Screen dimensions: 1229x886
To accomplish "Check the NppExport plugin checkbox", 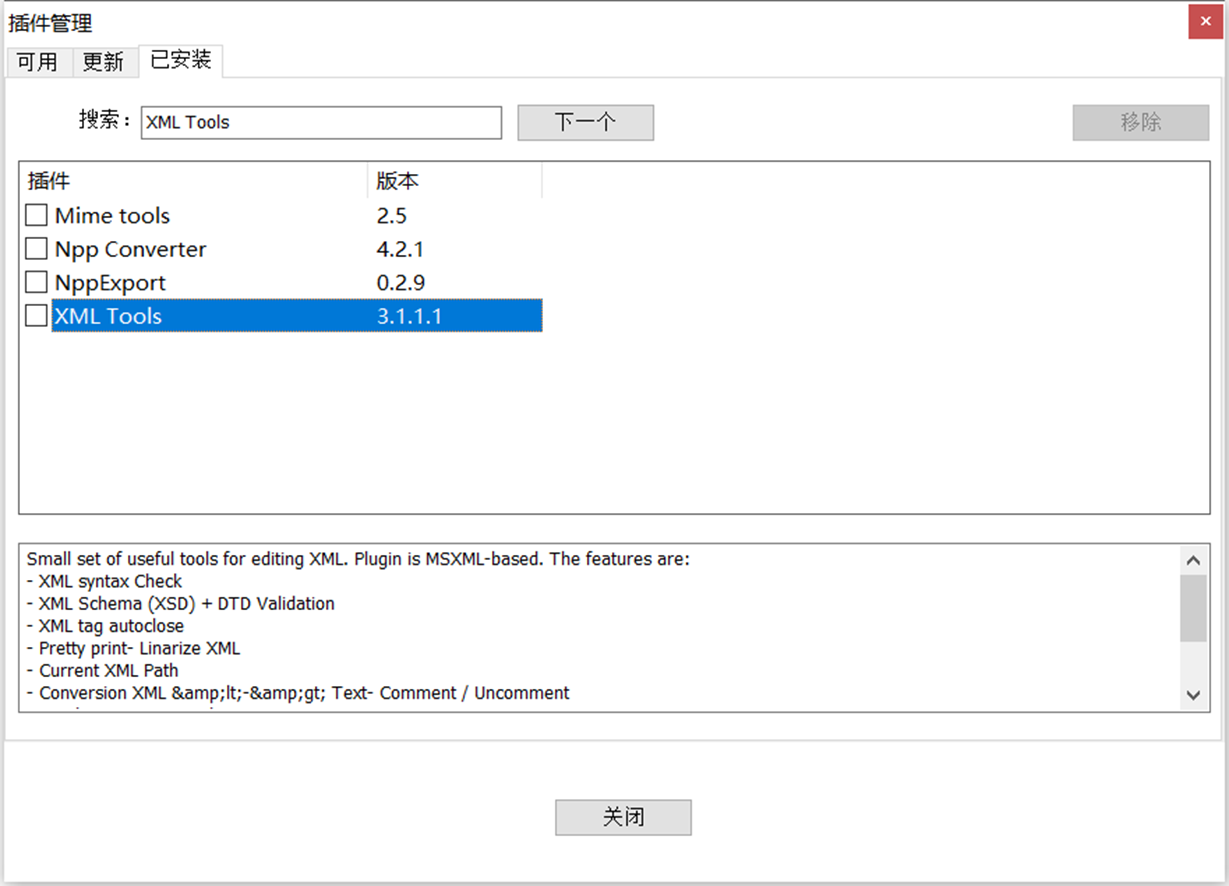I will coord(36,282).
